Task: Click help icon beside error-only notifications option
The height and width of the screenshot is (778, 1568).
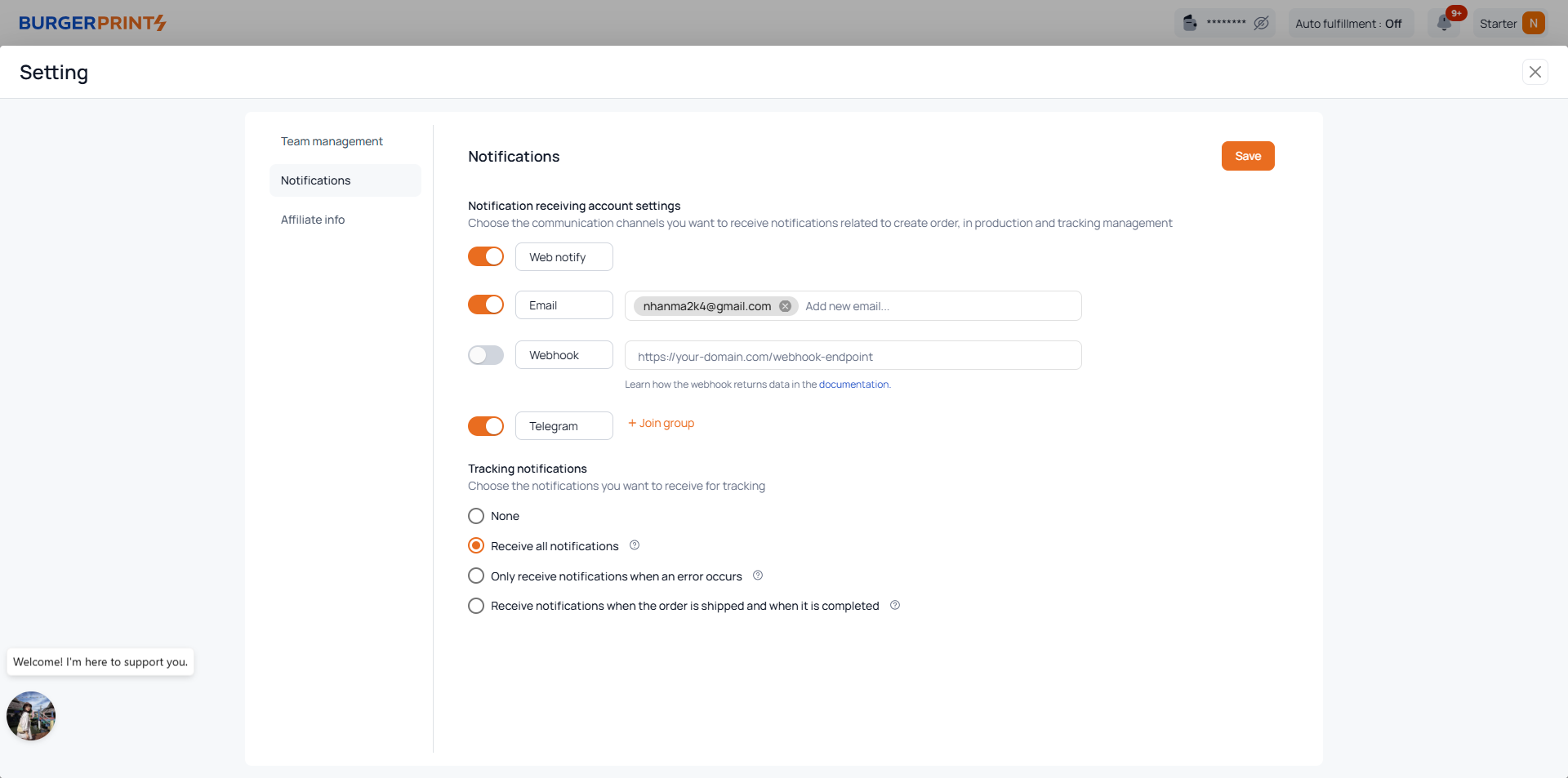Action: pyautogui.click(x=758, y=576)
